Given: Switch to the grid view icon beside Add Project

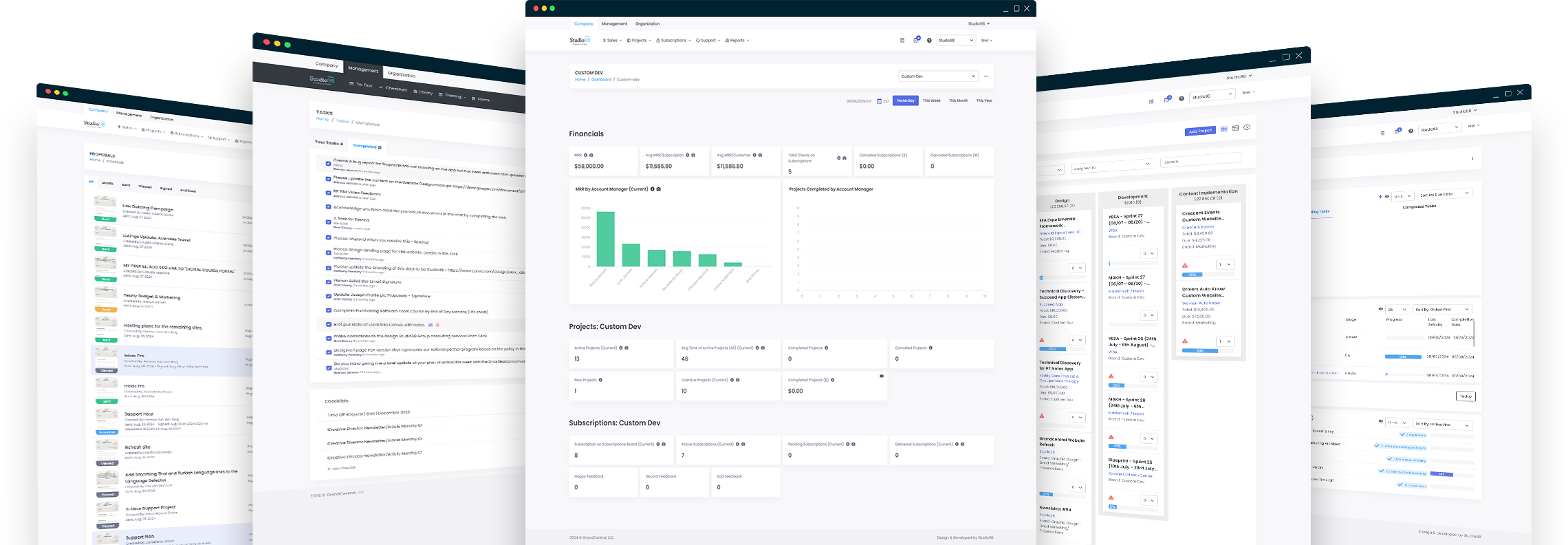Looking at the screenshot, I should coord(1223,129).
